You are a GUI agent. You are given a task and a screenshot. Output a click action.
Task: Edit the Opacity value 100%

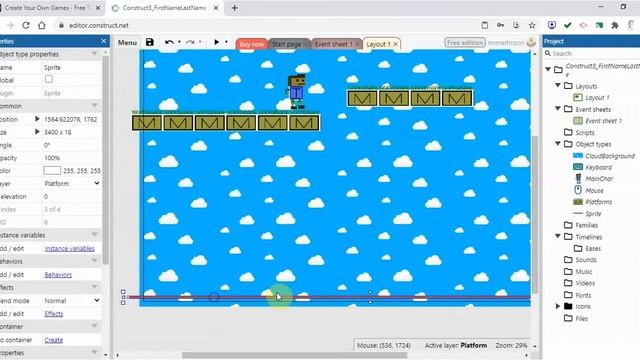(x=71, y=158)
